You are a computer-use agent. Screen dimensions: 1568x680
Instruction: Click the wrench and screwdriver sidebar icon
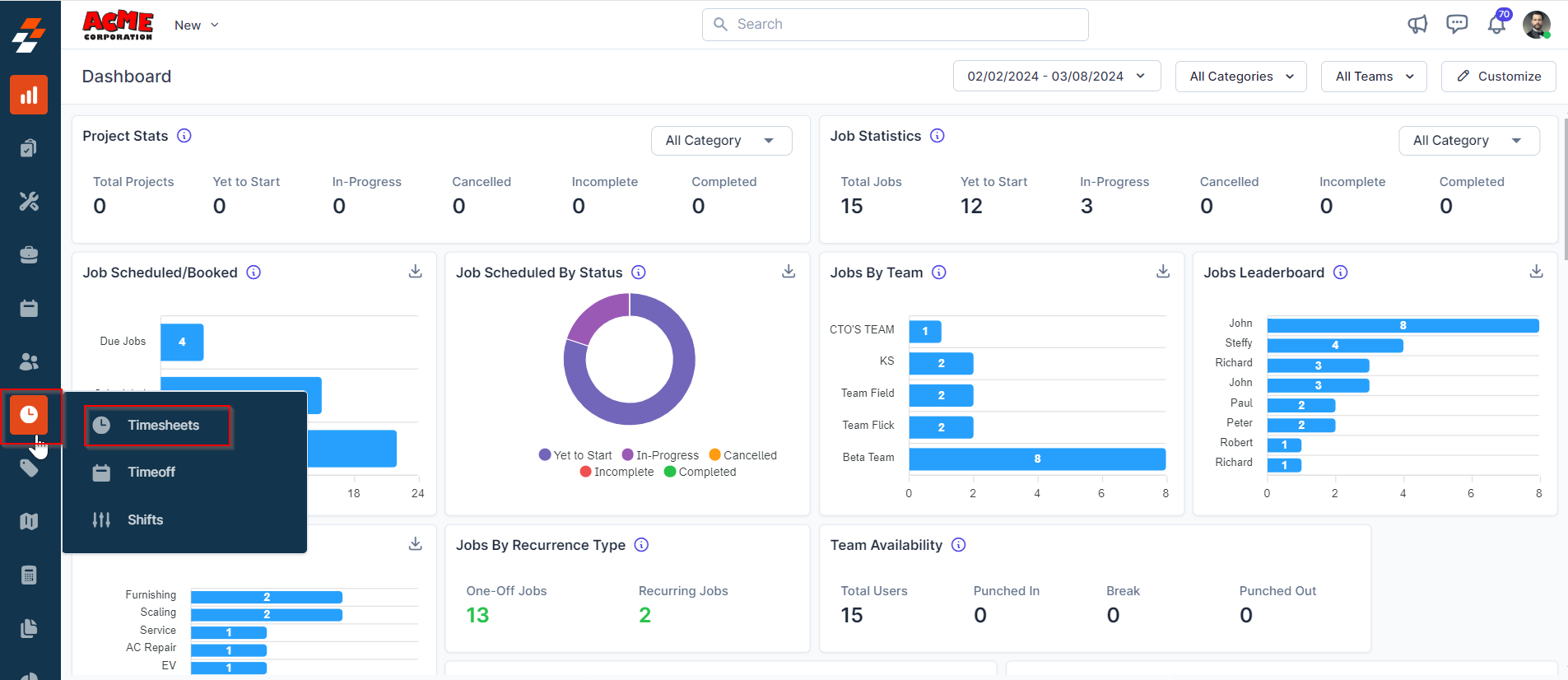coord(29,201)
